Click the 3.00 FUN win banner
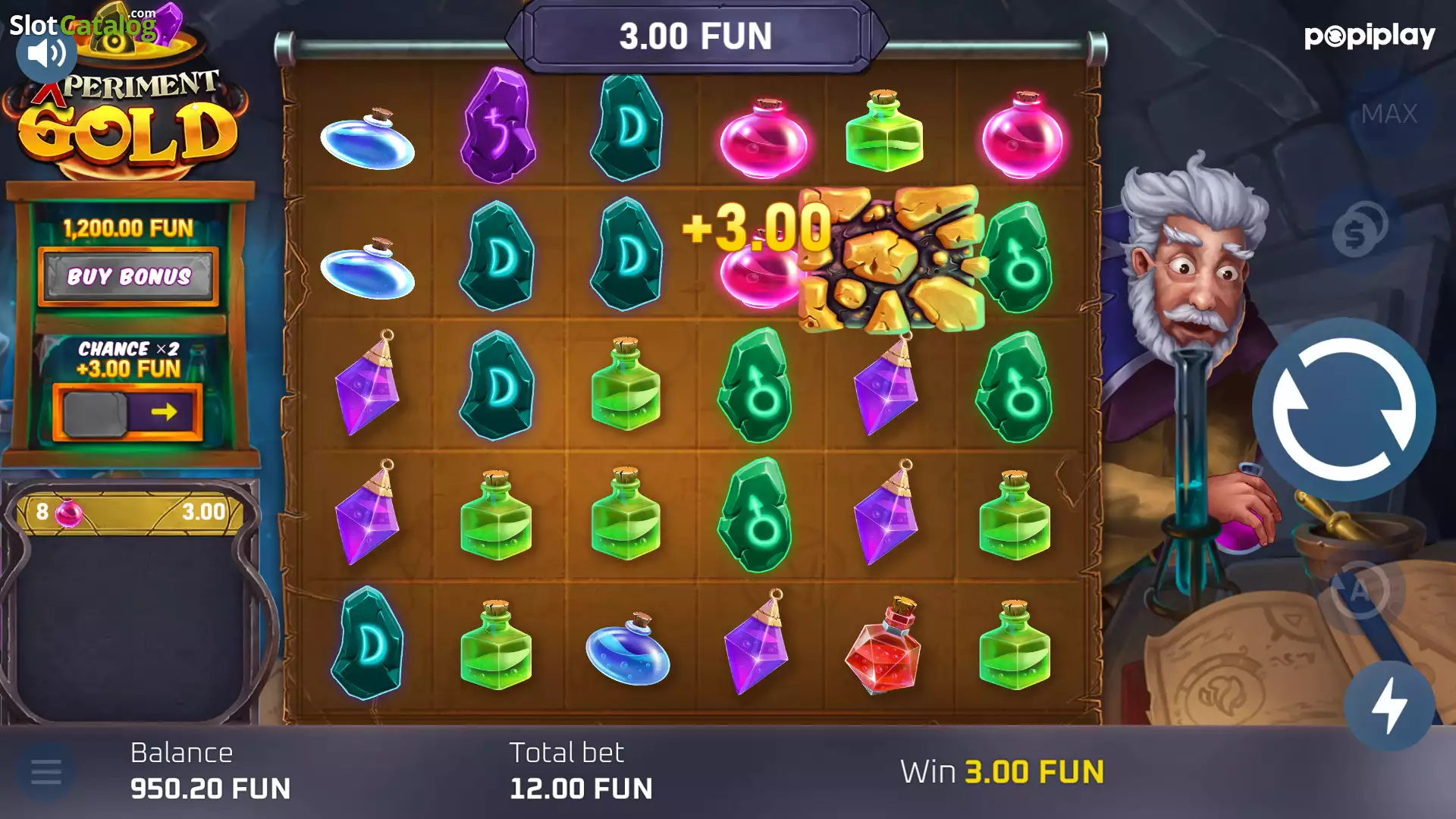 pyautogui.click(x=695, y=36)
